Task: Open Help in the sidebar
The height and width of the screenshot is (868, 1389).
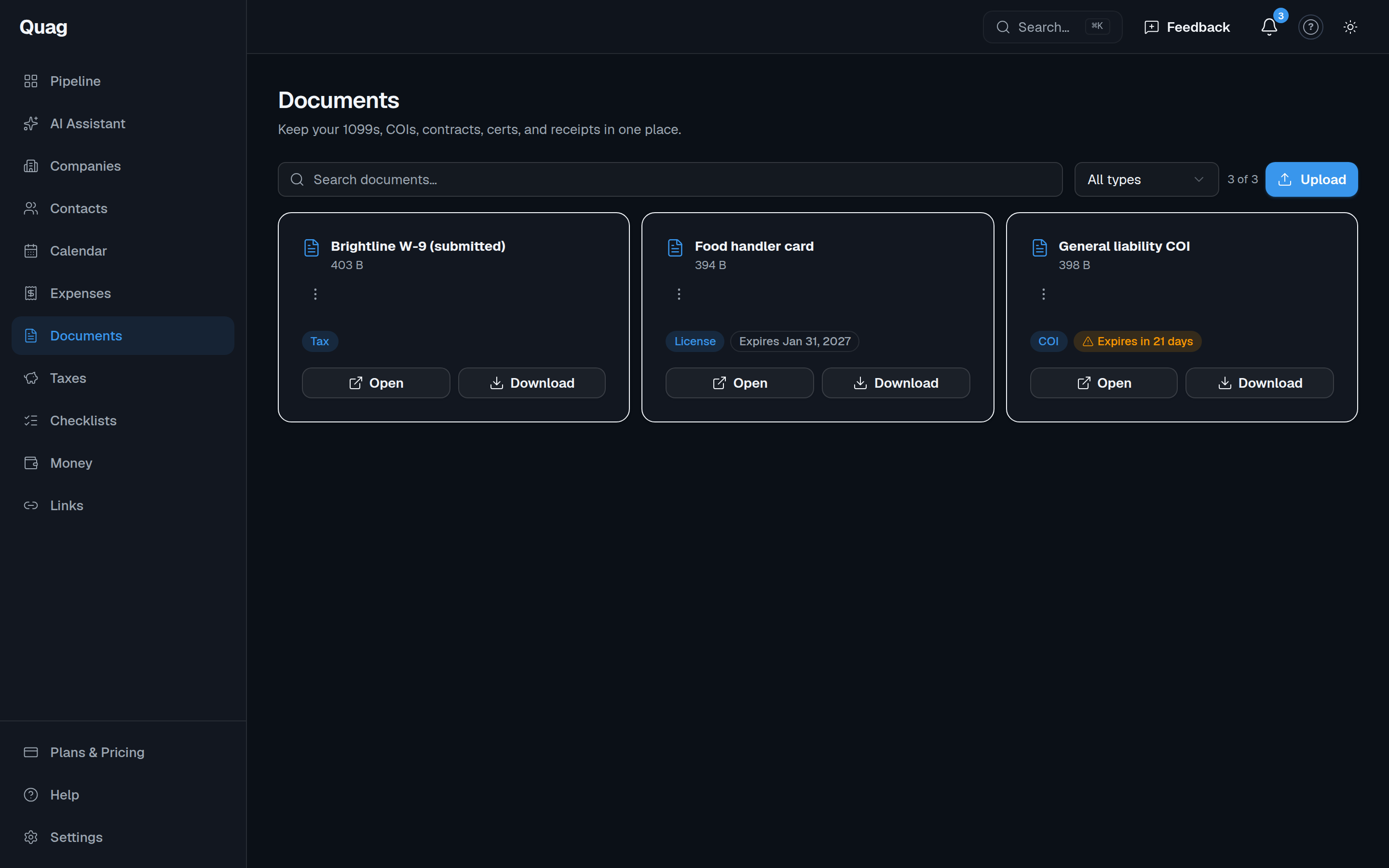Action: click(123, 795)
